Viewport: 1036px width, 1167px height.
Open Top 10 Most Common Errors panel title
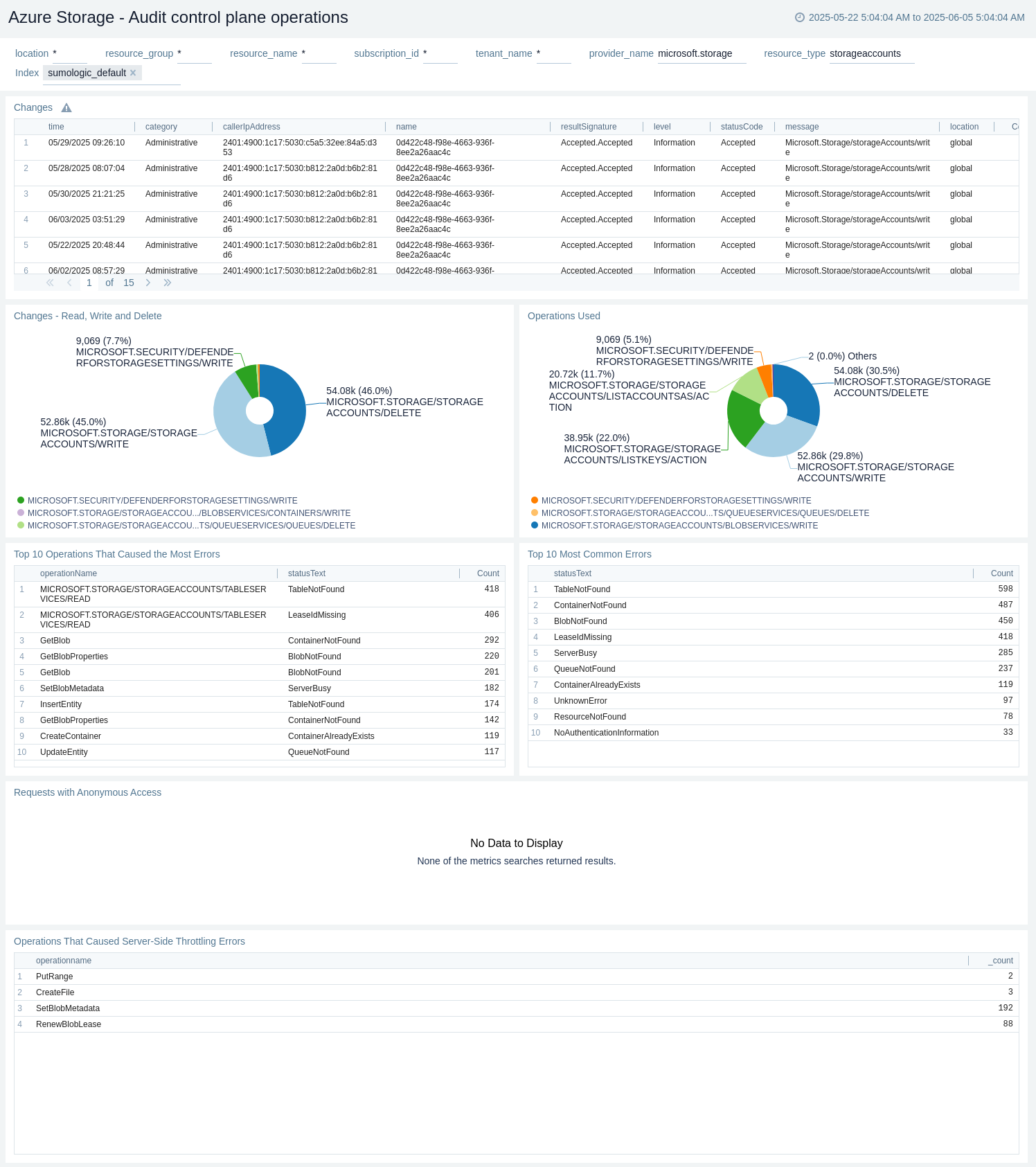click(x=589, y=554)
